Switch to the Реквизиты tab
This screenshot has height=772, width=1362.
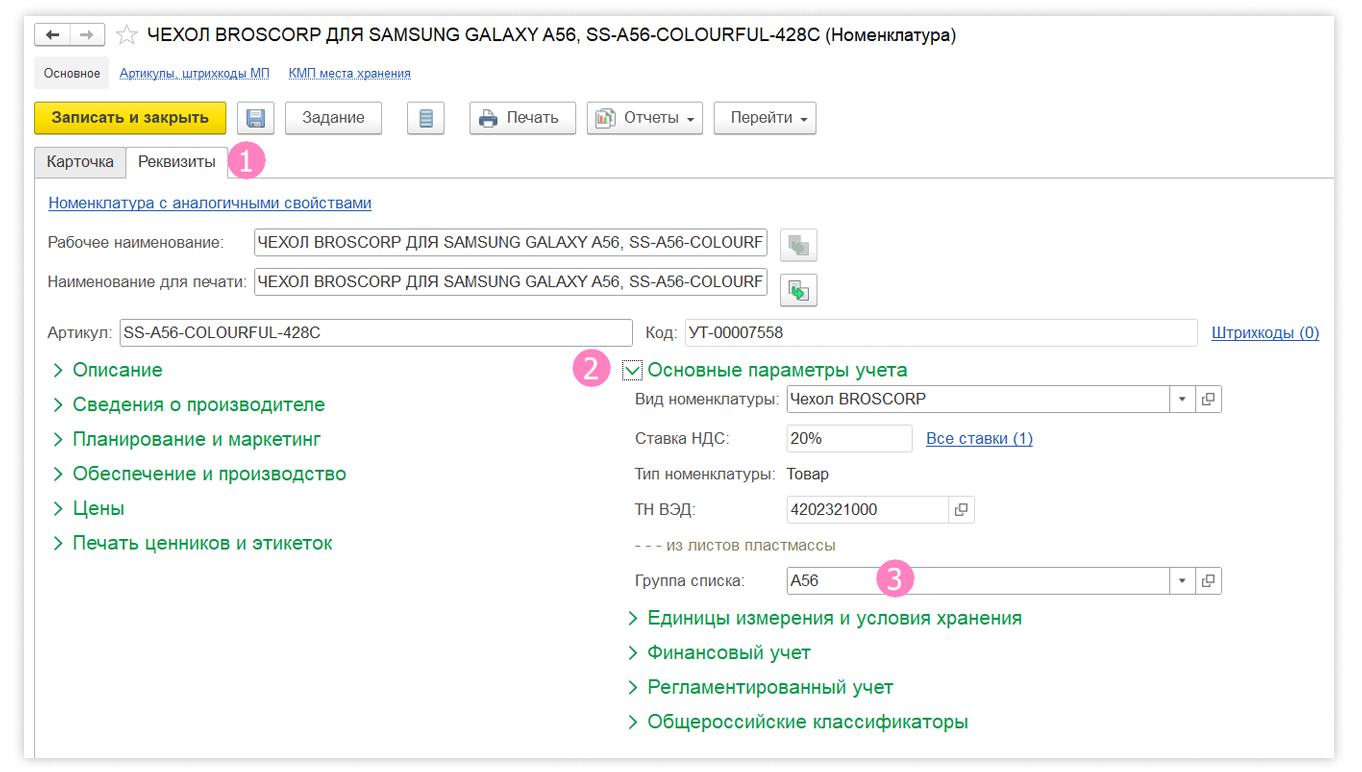(176, 162)
